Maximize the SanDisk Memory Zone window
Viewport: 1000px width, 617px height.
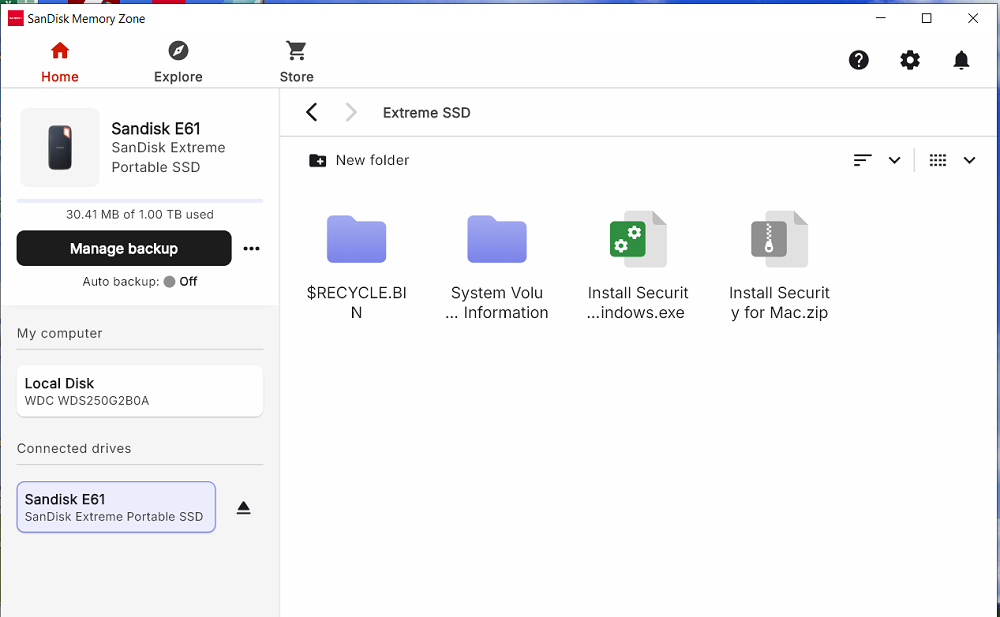tap(927, 18)
